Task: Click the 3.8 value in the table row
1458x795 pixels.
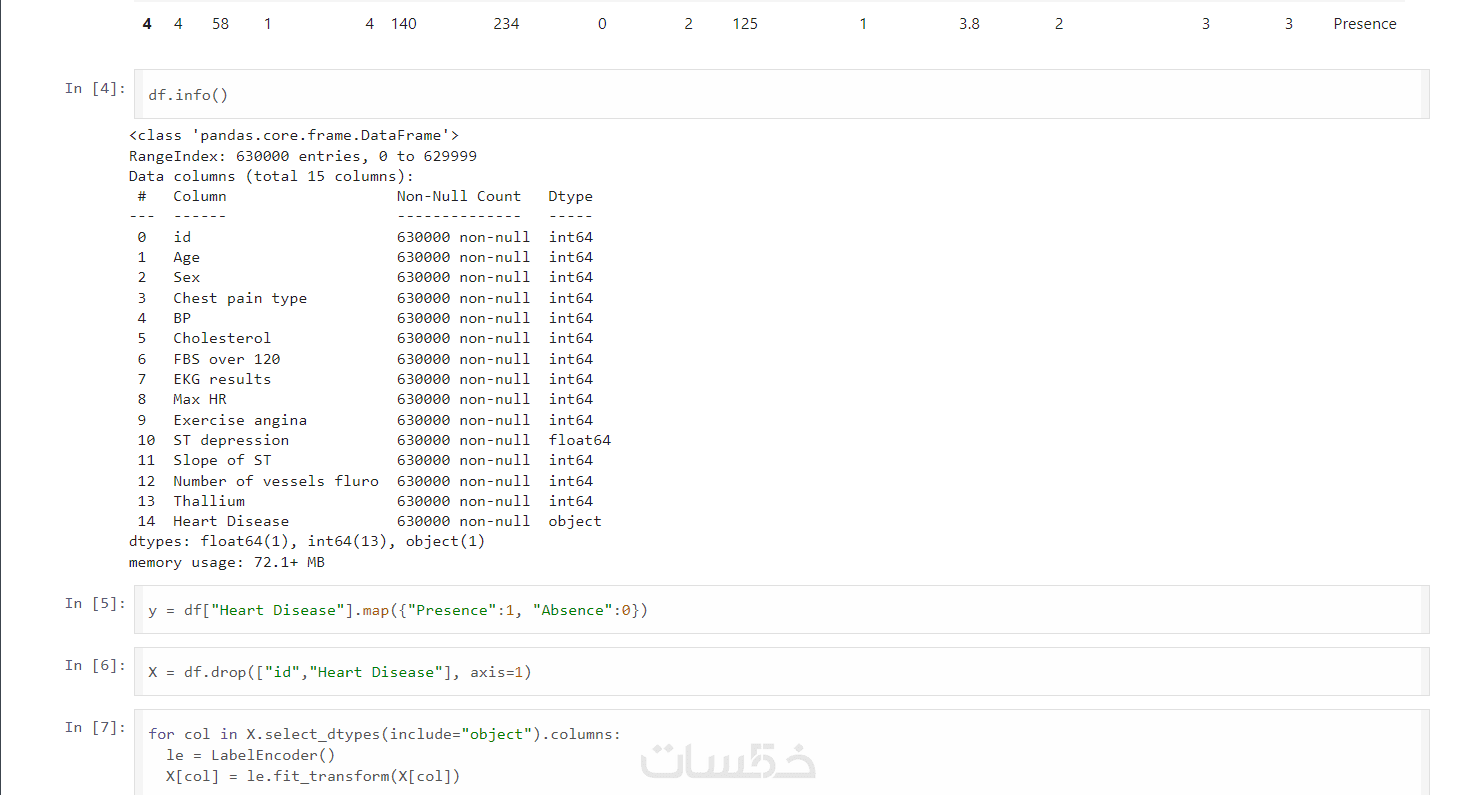Action: (969, 24)
